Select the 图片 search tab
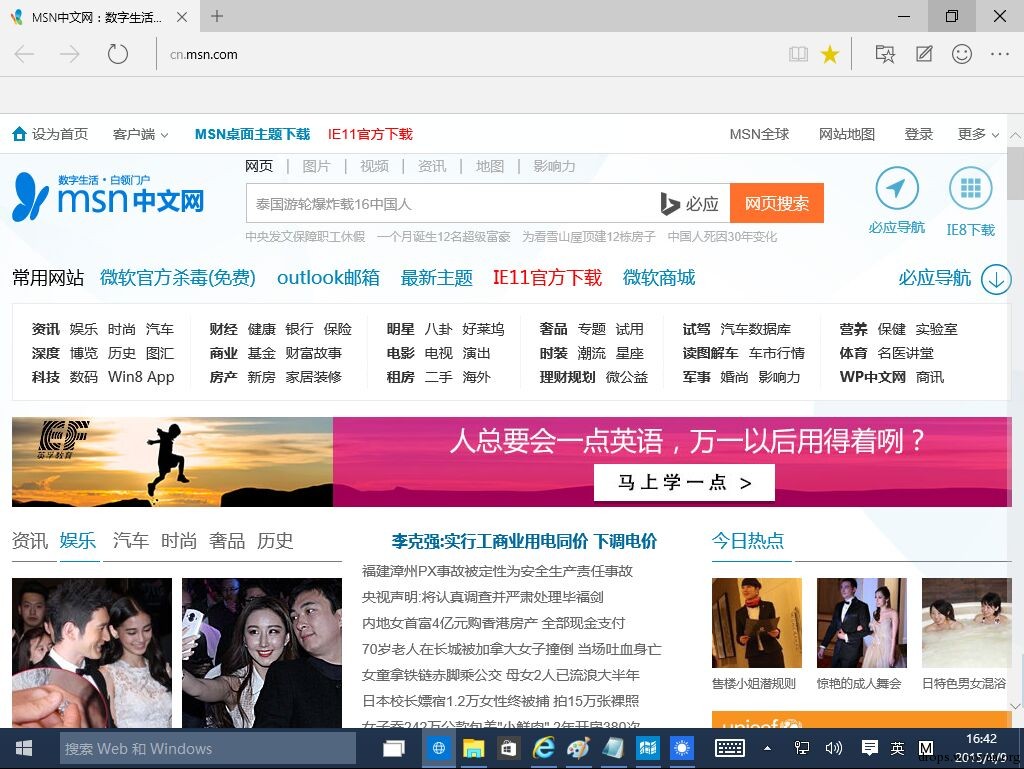The width and height of the screenshot is (1024, 769). tap(316, 166)
